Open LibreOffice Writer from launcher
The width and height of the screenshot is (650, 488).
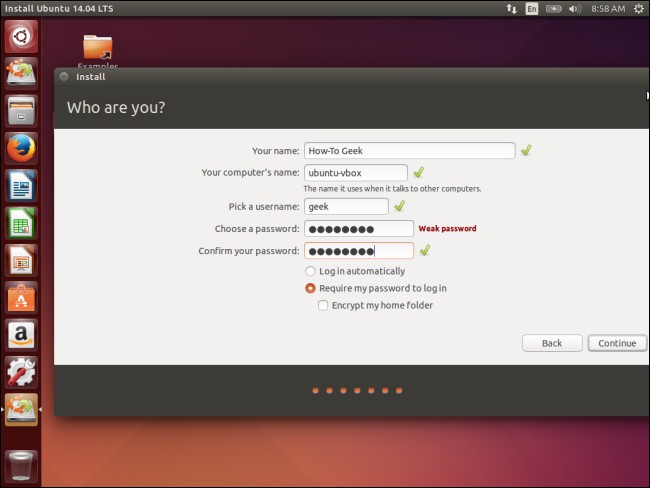coord(21,186)
